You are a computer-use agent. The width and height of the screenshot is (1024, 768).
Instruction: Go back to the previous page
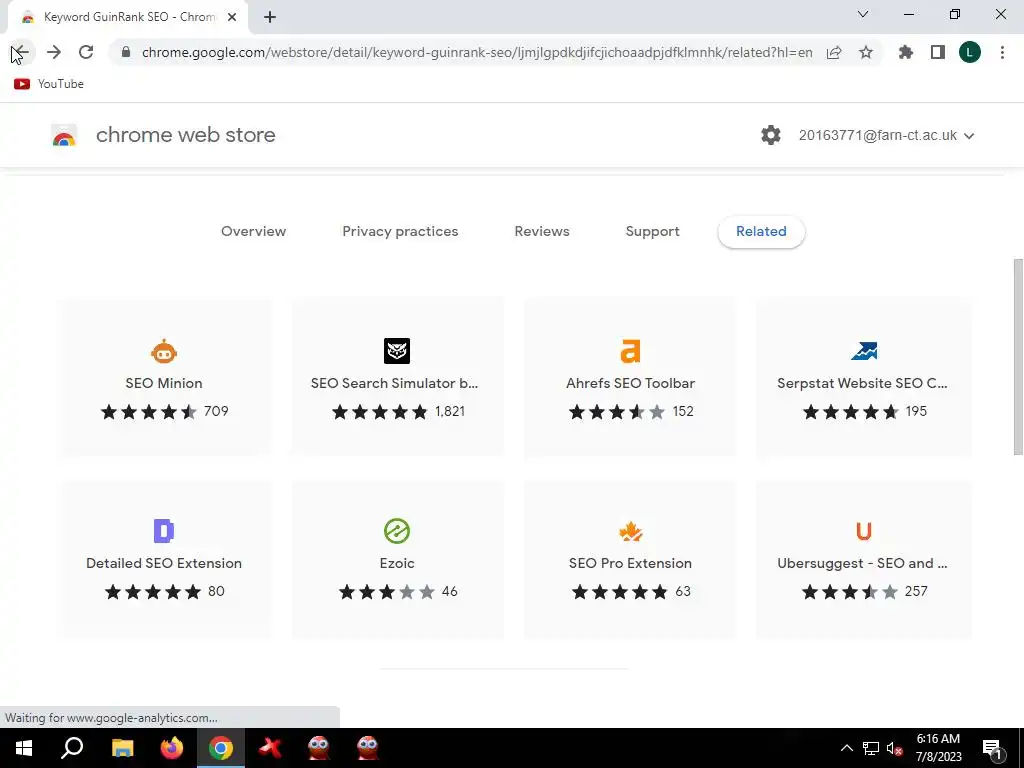(21, 52)
